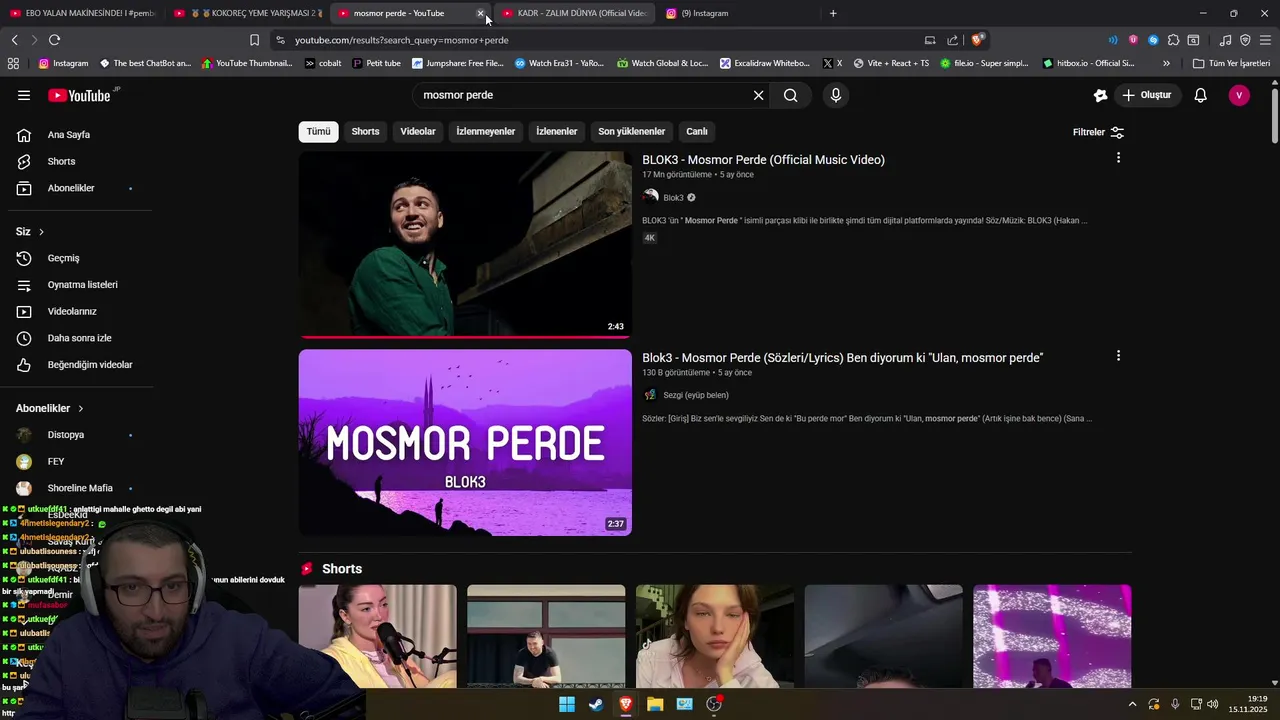Image resolution: width=1280 pixels, height=720 pixels.
Task: Open the Instagram bookmark in bookmarks bar
Action: [63, 63]
